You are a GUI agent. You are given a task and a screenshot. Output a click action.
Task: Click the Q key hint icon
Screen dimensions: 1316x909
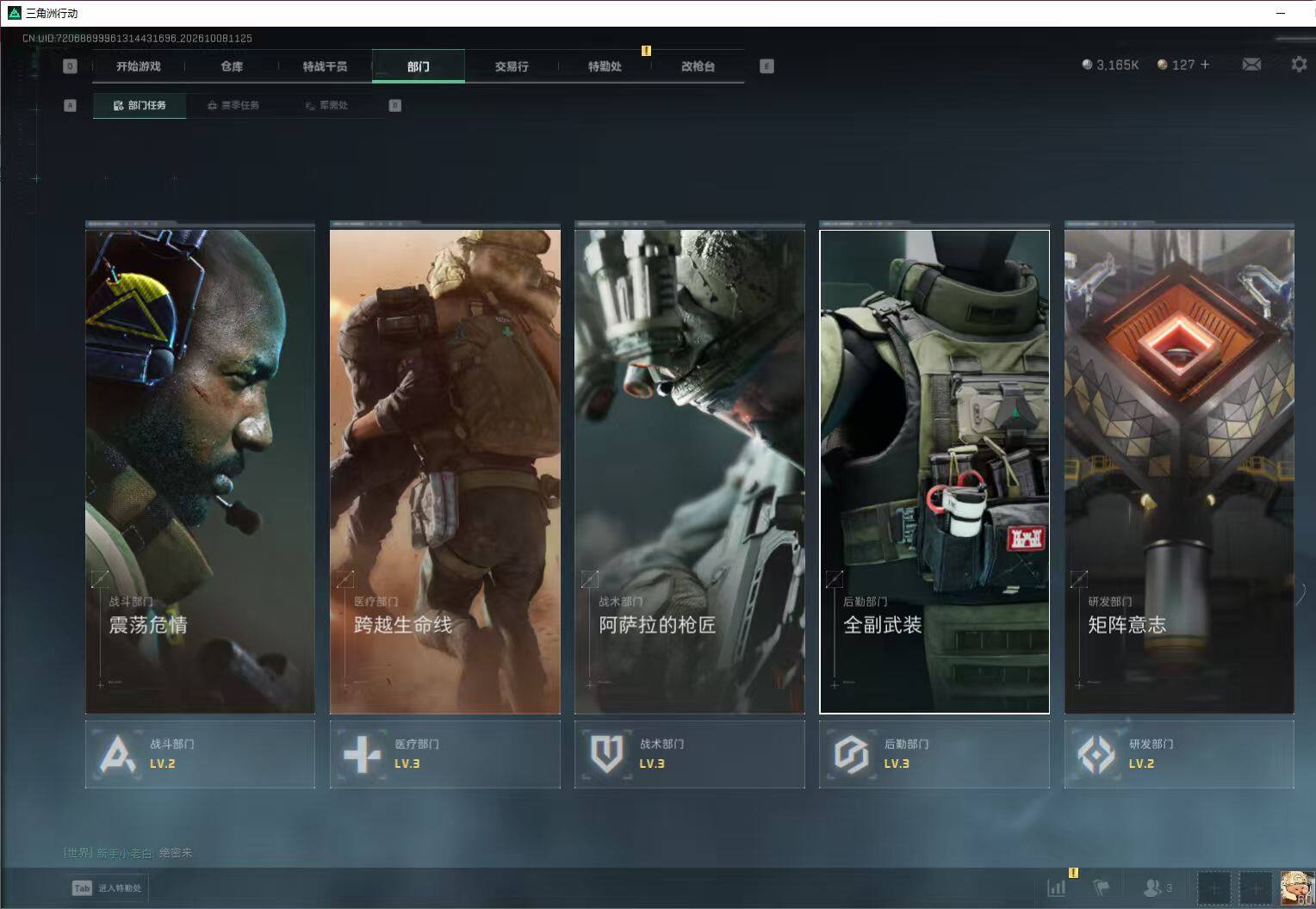point(71,66)
